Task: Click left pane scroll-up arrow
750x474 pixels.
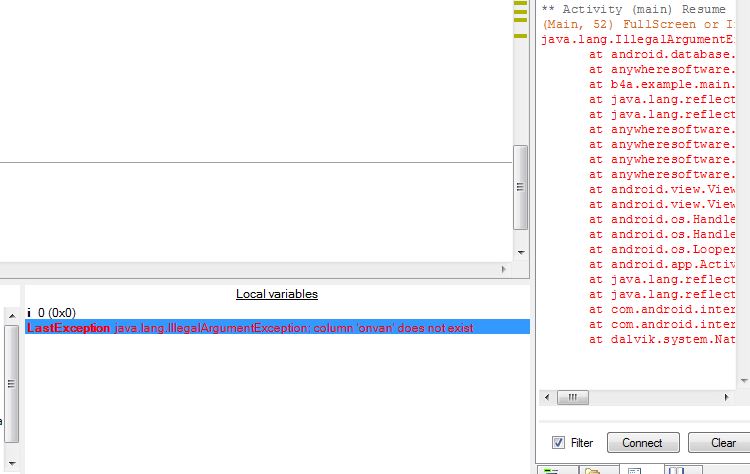Action: point(11,313)
